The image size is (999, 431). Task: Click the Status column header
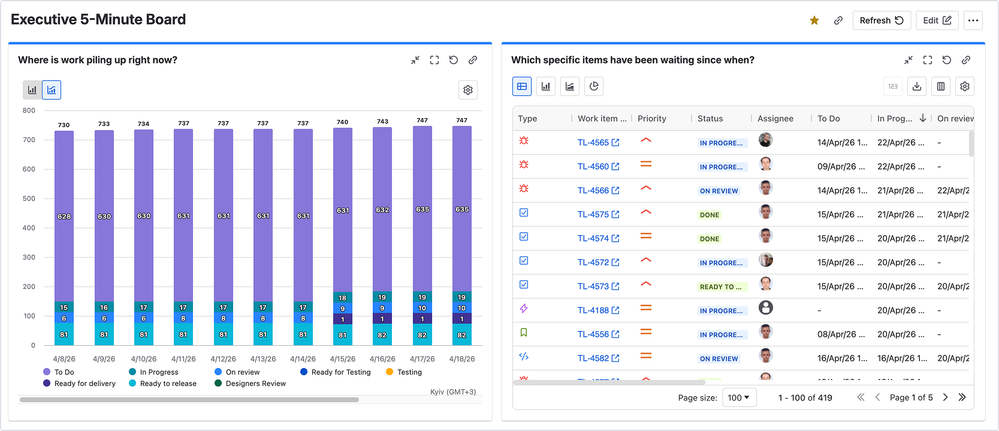click(710, 118)
